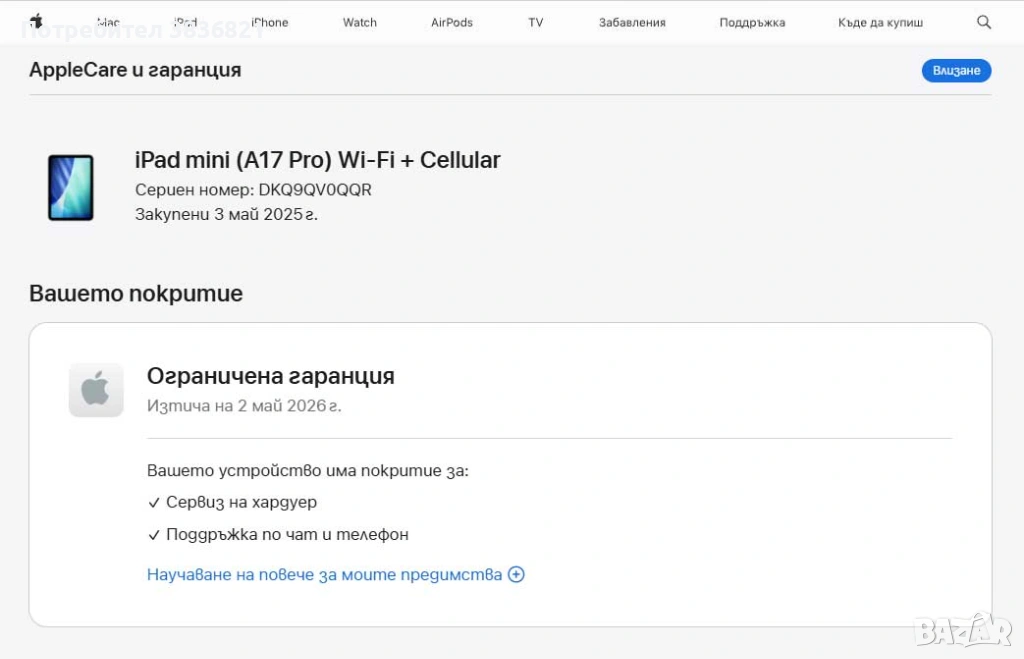Viewport: 1024px width, 659px height.
Task: Open the Mac menu item
Action: click(x=108, y=22)
